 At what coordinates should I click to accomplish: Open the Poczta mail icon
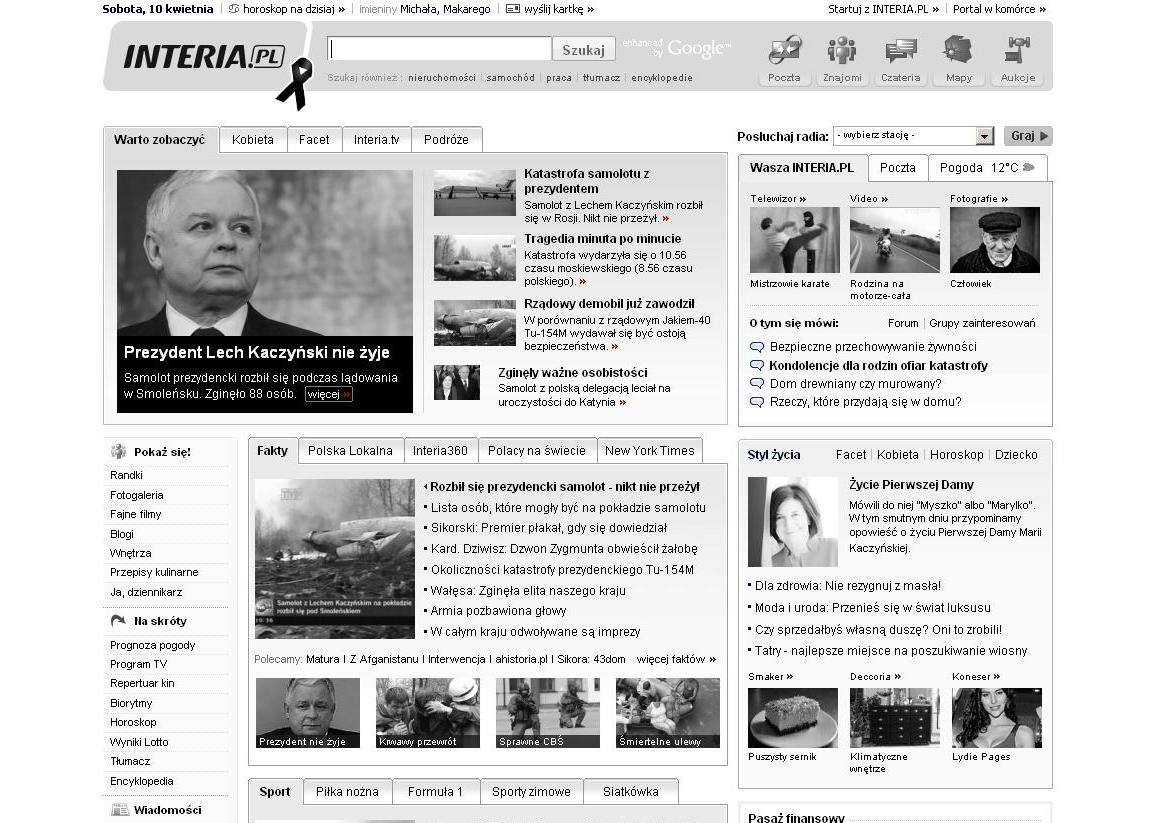pyautogui.click(x=784, y=51)
